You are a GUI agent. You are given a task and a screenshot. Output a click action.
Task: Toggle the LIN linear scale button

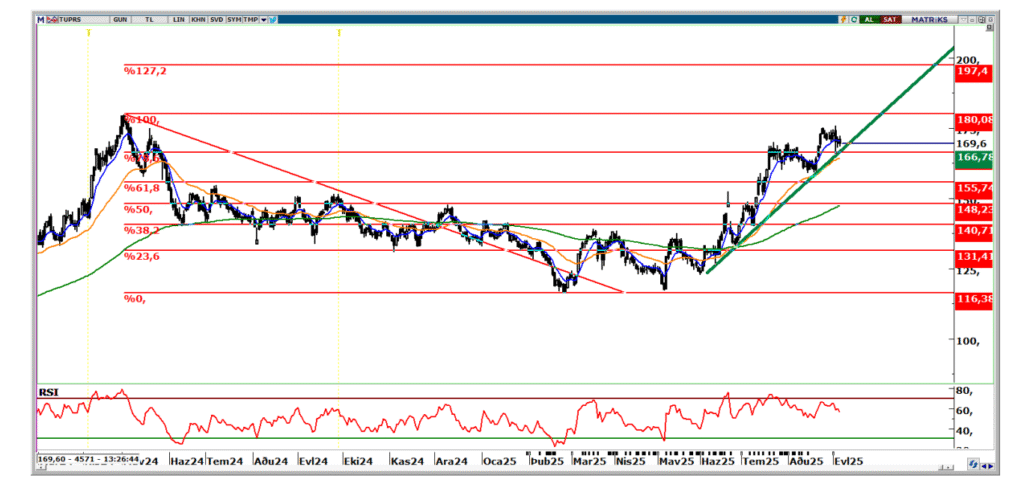coord(178,19)
